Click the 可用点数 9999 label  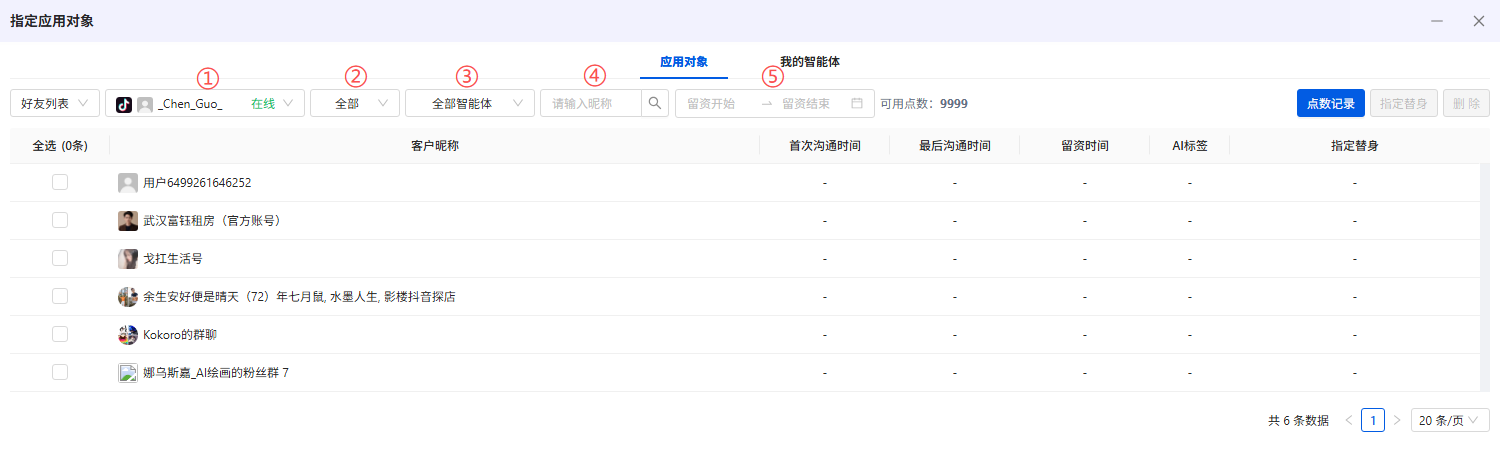pyautogui.click(x=923, y=103)
